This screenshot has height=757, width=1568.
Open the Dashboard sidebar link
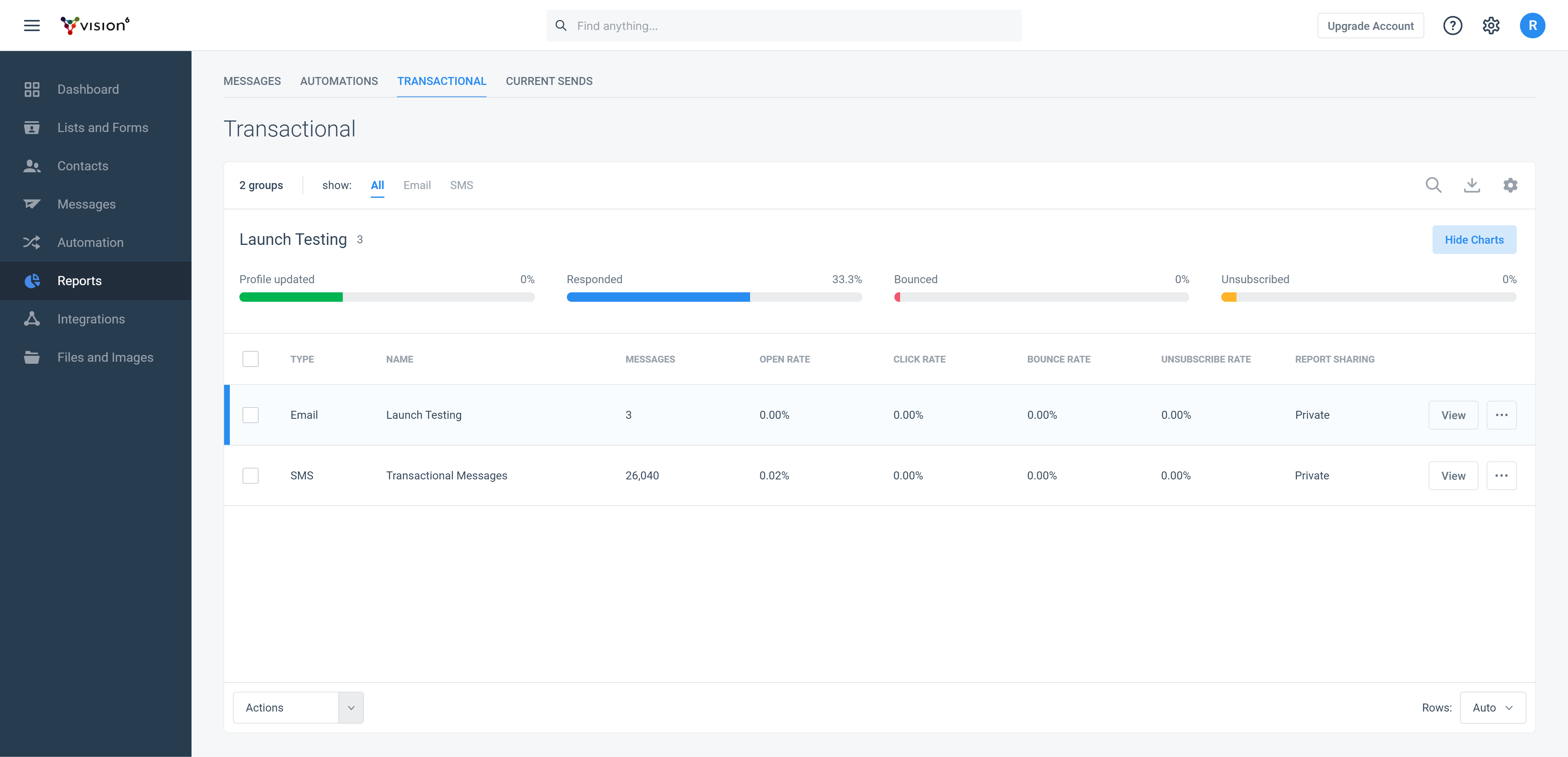[88, 89]
